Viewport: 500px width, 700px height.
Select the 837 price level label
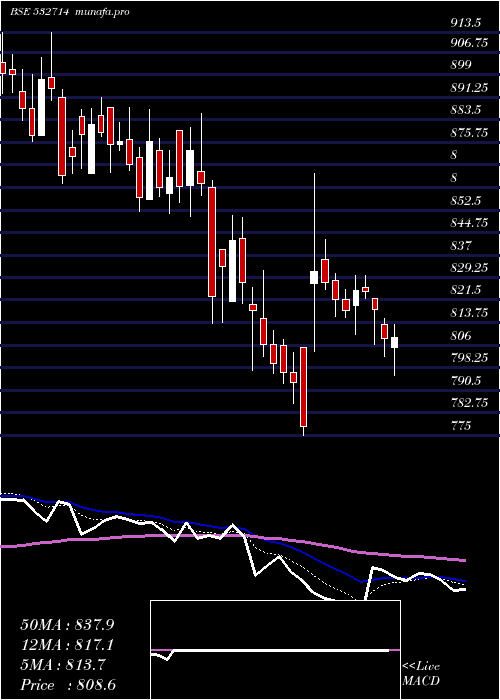tap(460, 246)
